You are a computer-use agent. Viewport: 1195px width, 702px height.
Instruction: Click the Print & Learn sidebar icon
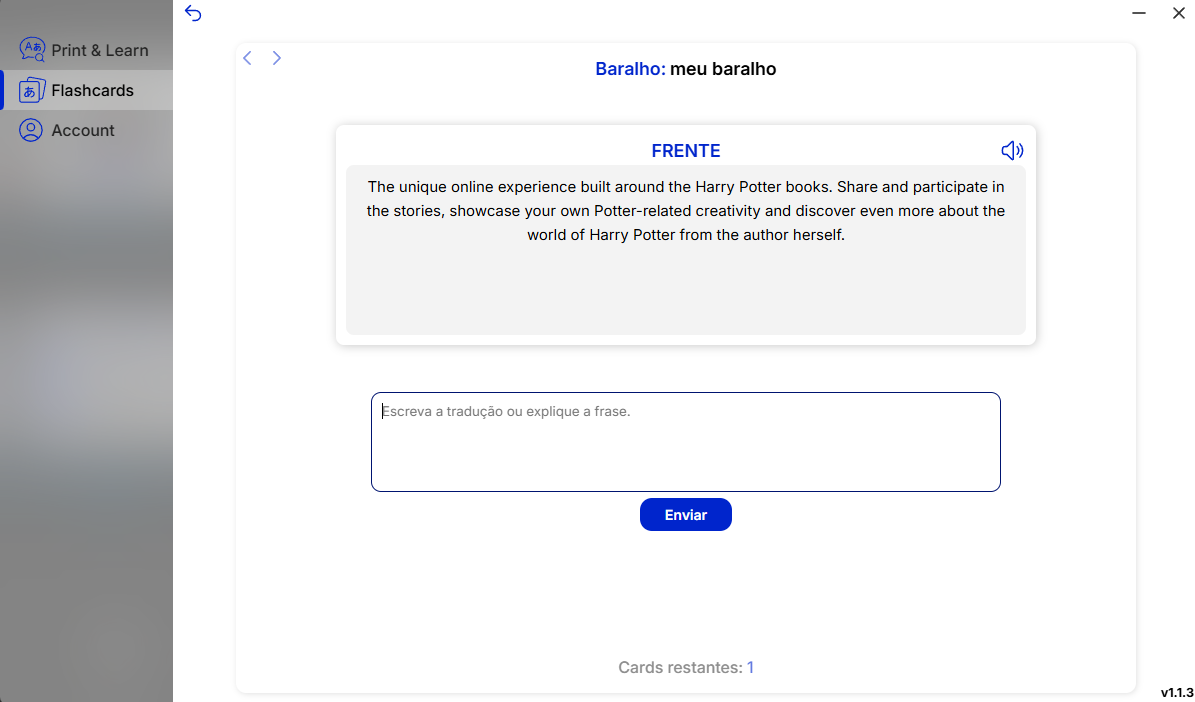click(32, 50)
